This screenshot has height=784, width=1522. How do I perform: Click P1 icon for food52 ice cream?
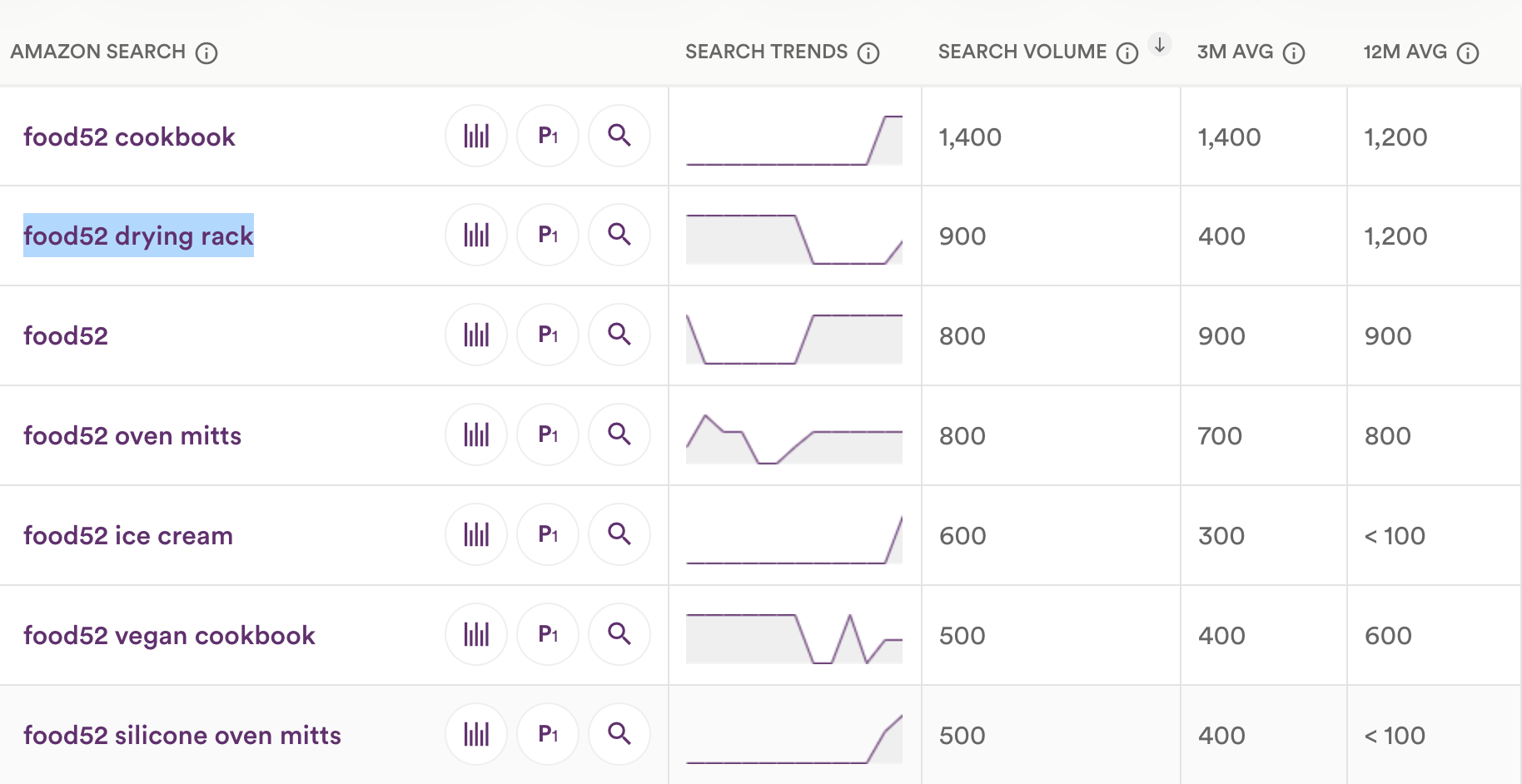pyautogui.click(x=548, y=534)
